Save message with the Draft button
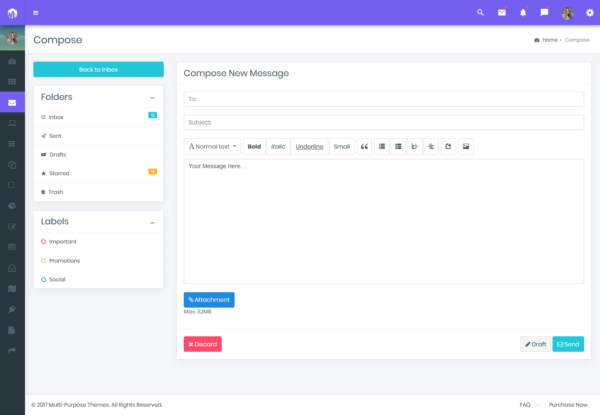Image resolution: width=600 pixels, height=415 pixels. pyautogui.click(x=535, y=344)
